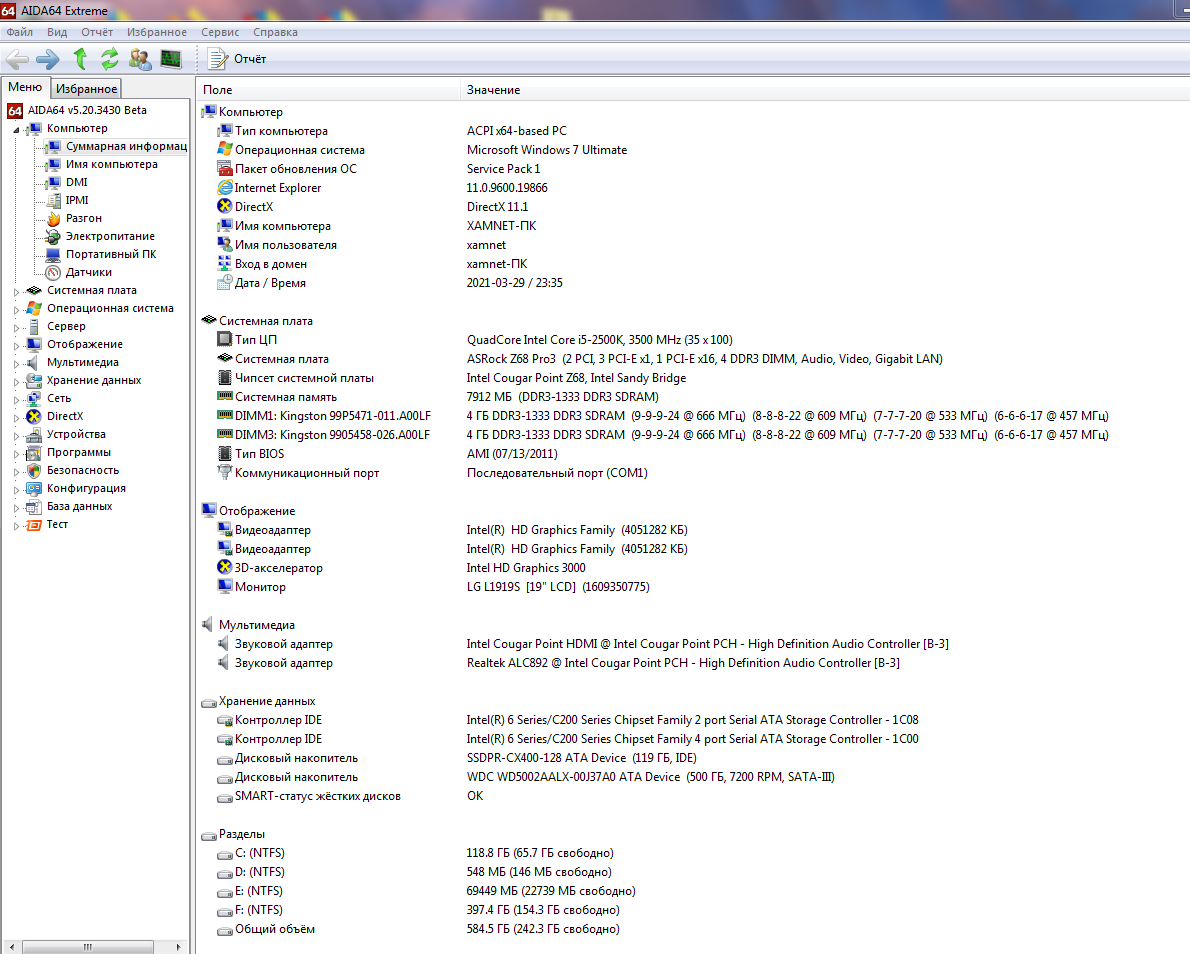The image size is (1190, 954).
Task: Open the Избранное menu in menu bar
Action: pyautogui.click(x=156, y=32)
